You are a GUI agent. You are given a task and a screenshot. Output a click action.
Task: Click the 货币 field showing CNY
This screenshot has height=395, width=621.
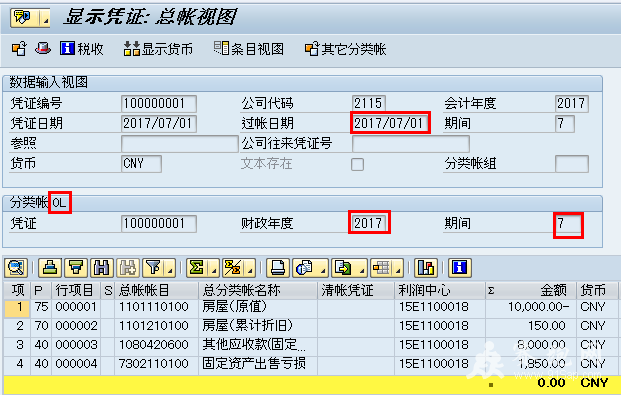tap(141, 164)
